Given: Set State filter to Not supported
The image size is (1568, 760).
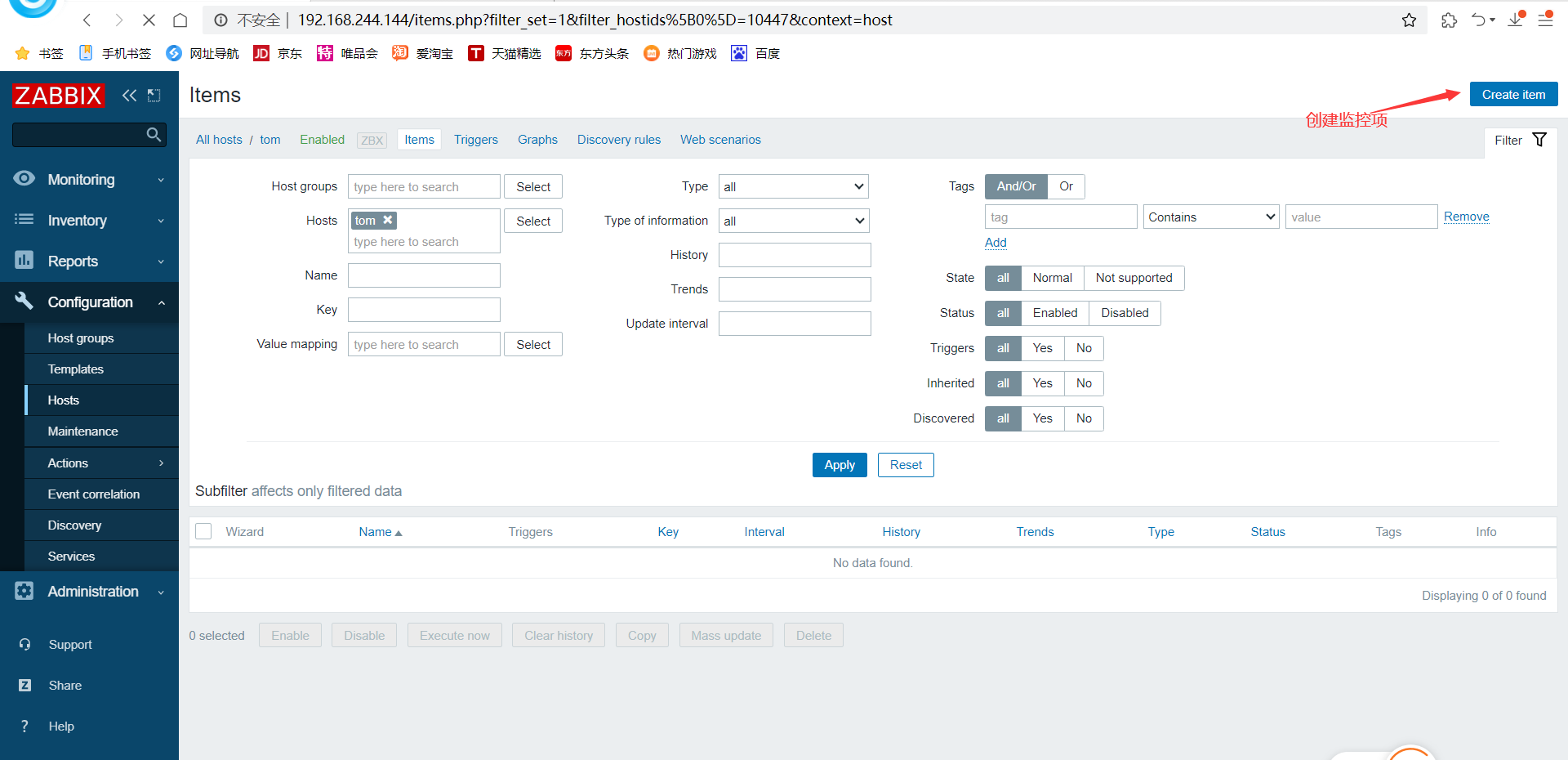Looking at the screenshot, I should tap(1134, 278).
